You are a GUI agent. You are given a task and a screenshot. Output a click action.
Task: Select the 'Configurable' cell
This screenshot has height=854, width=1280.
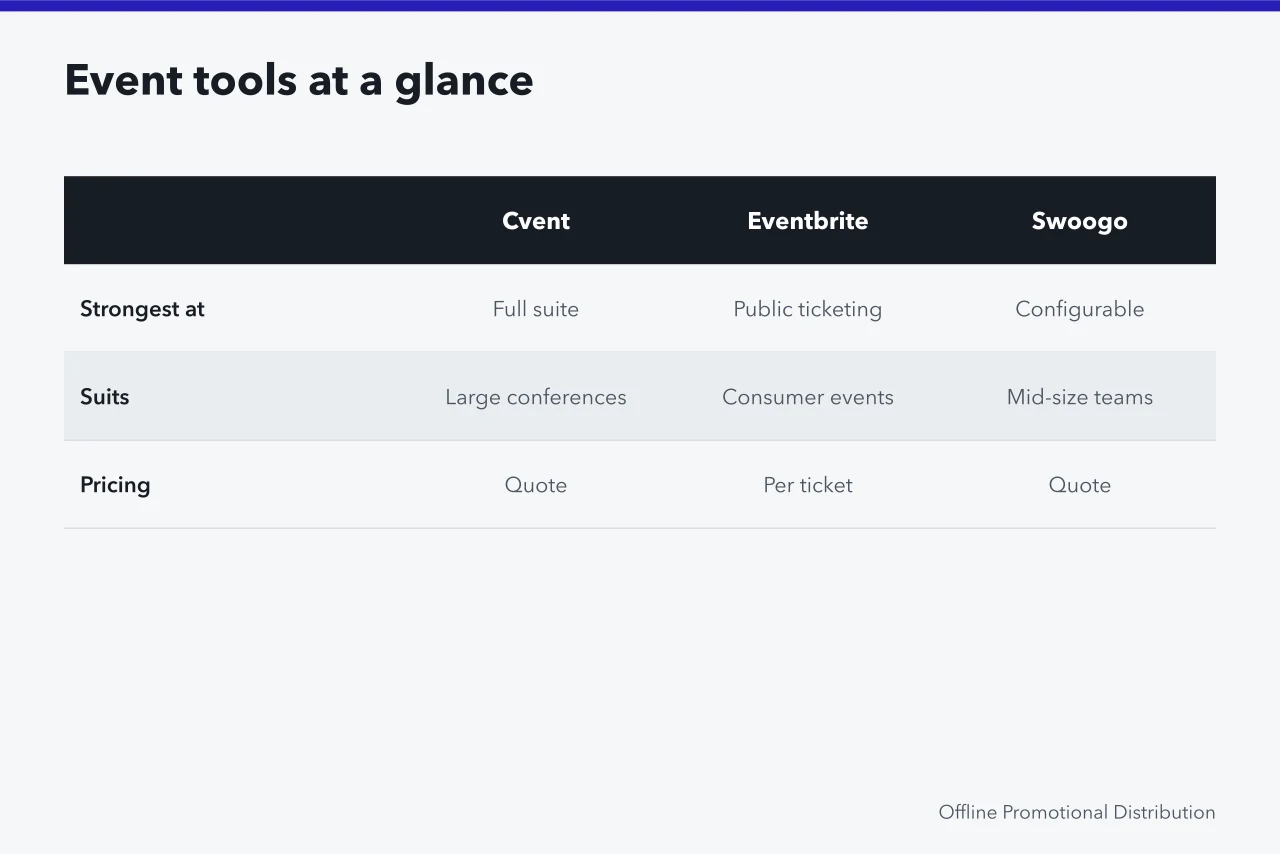point(1080,309)
